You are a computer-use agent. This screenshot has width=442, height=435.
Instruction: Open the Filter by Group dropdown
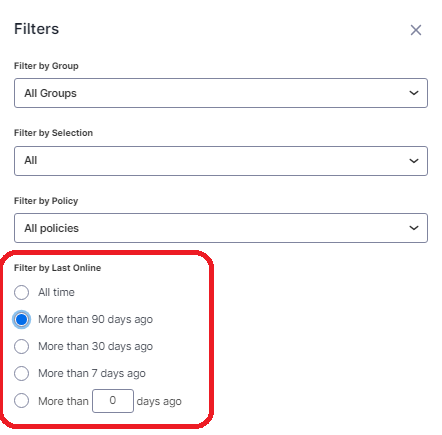click(221, 93)
